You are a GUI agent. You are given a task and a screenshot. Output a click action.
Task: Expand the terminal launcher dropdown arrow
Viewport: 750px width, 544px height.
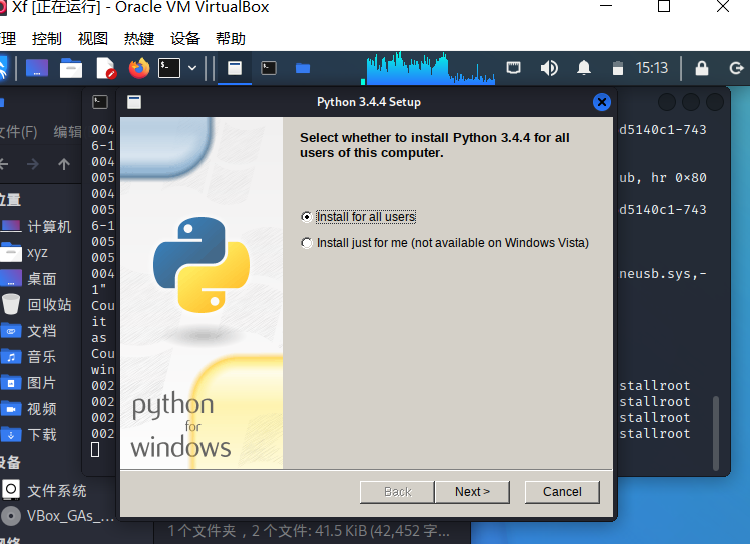tap(192, 68)
